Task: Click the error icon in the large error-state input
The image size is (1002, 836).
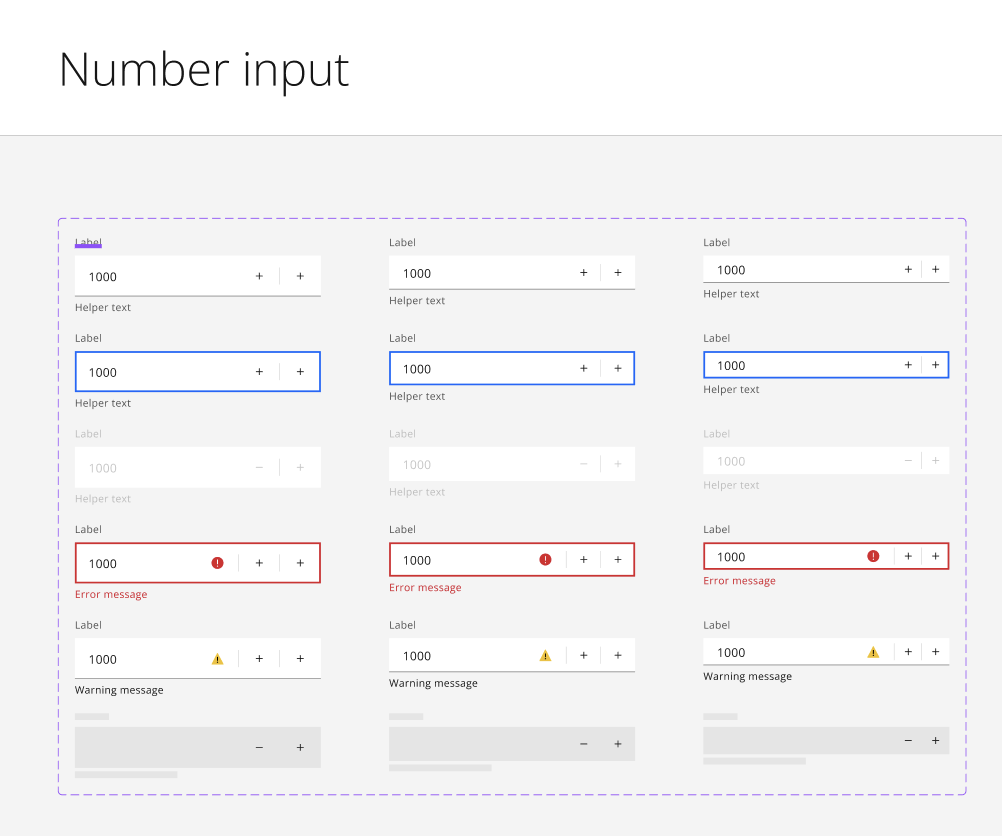Action: click(217, 563)
